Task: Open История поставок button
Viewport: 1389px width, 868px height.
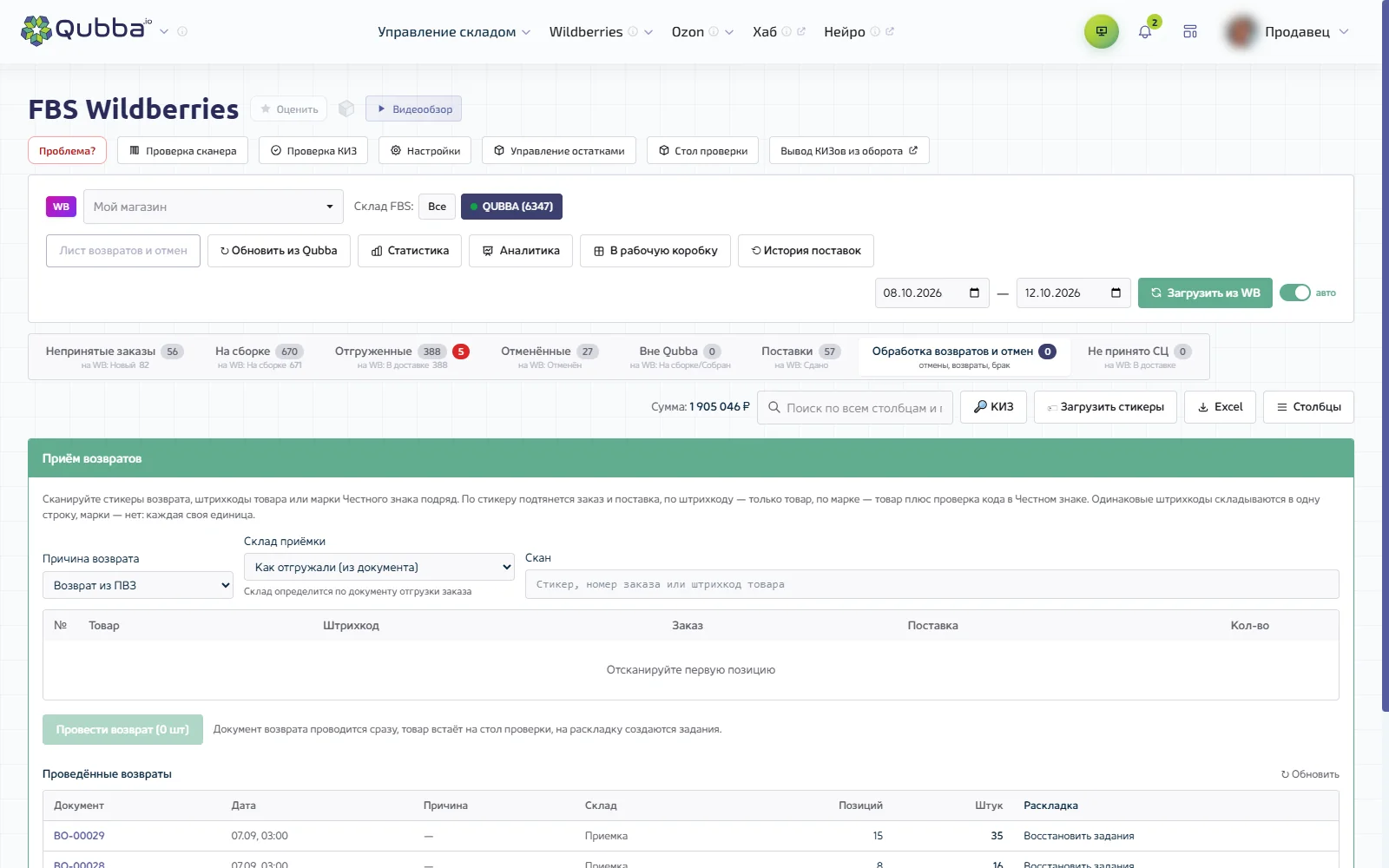Action: click(x=806, y=251)
